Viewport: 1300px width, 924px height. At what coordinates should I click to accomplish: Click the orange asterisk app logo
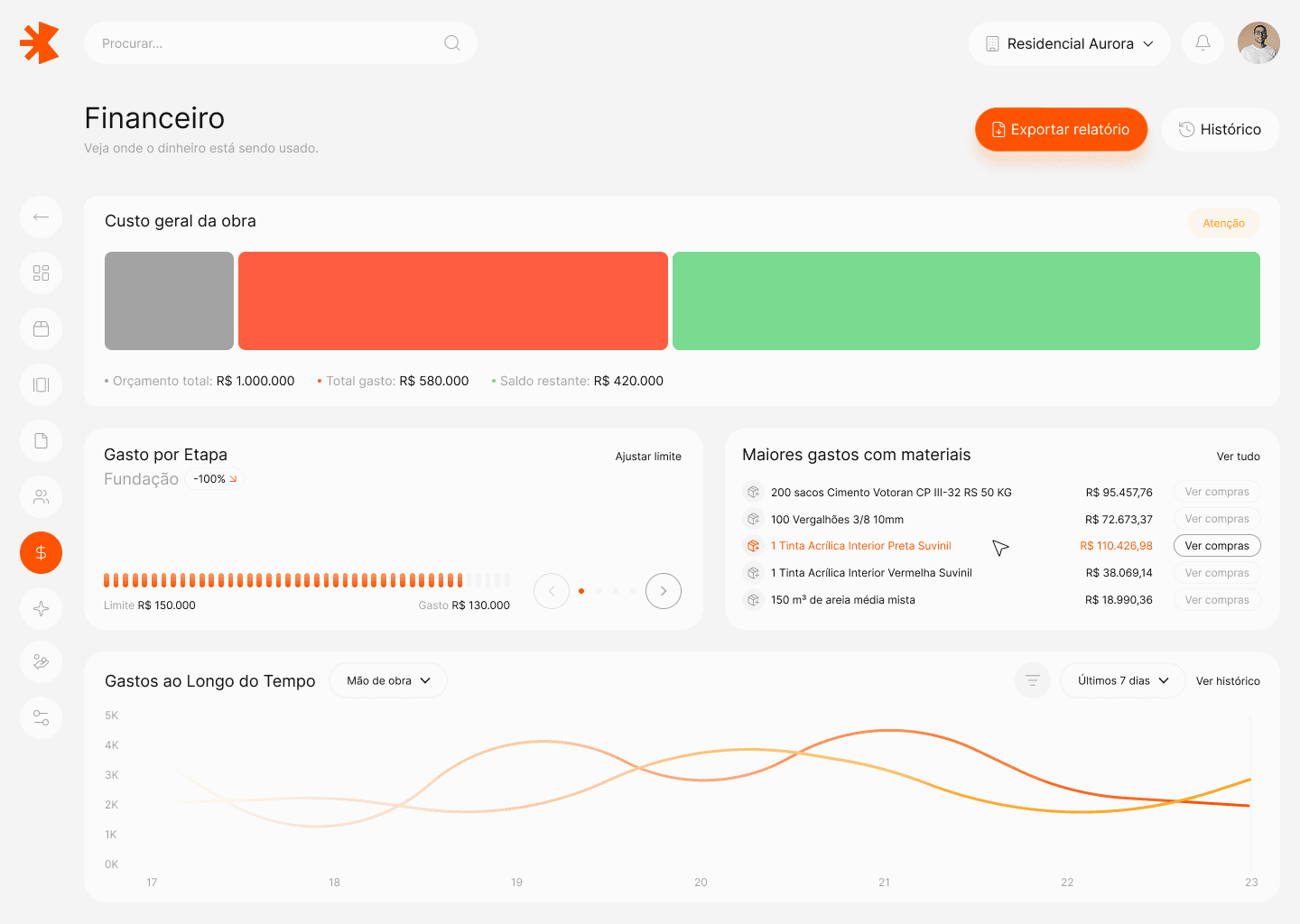click(40, 42)
